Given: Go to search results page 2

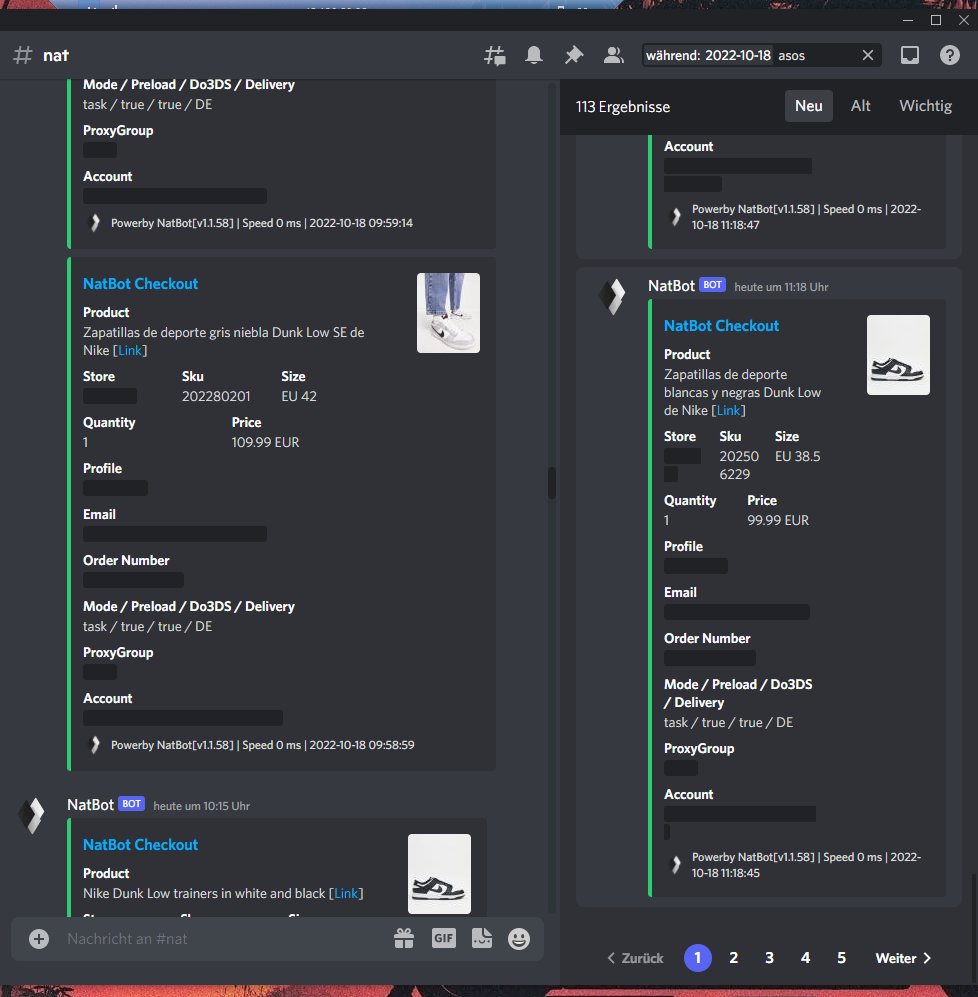Looking at the screenshot, I should pos(733,958).
